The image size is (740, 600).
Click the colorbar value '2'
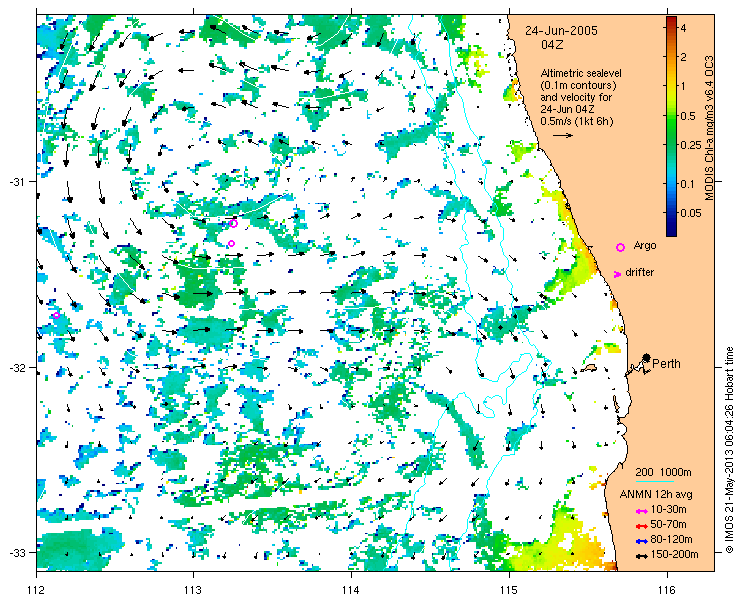tap(683, 57)
